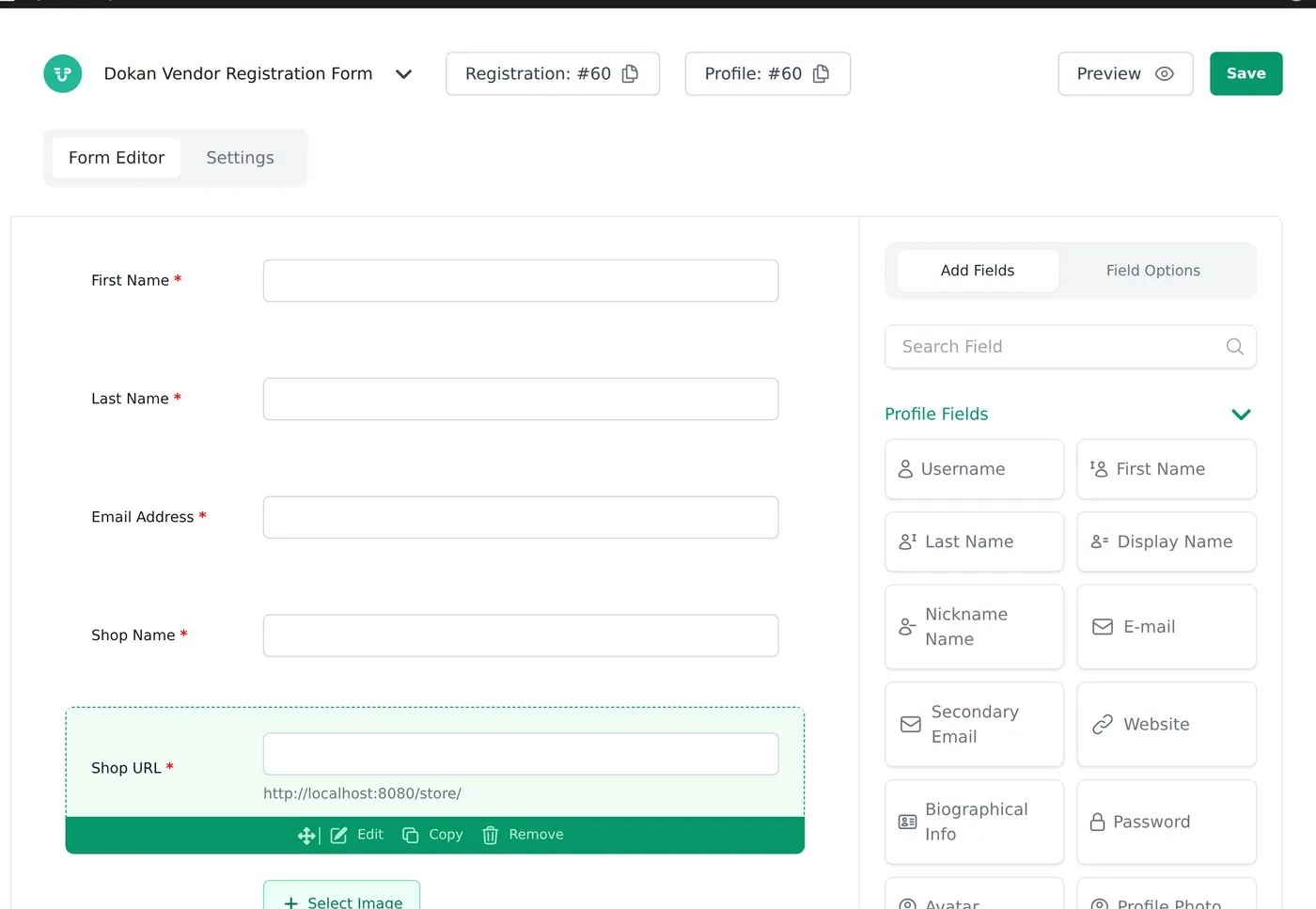Click the trash icon to remove Shop URL
Image resolution: width=1316 pixels, height=909 pixels.
click(491, 836)
